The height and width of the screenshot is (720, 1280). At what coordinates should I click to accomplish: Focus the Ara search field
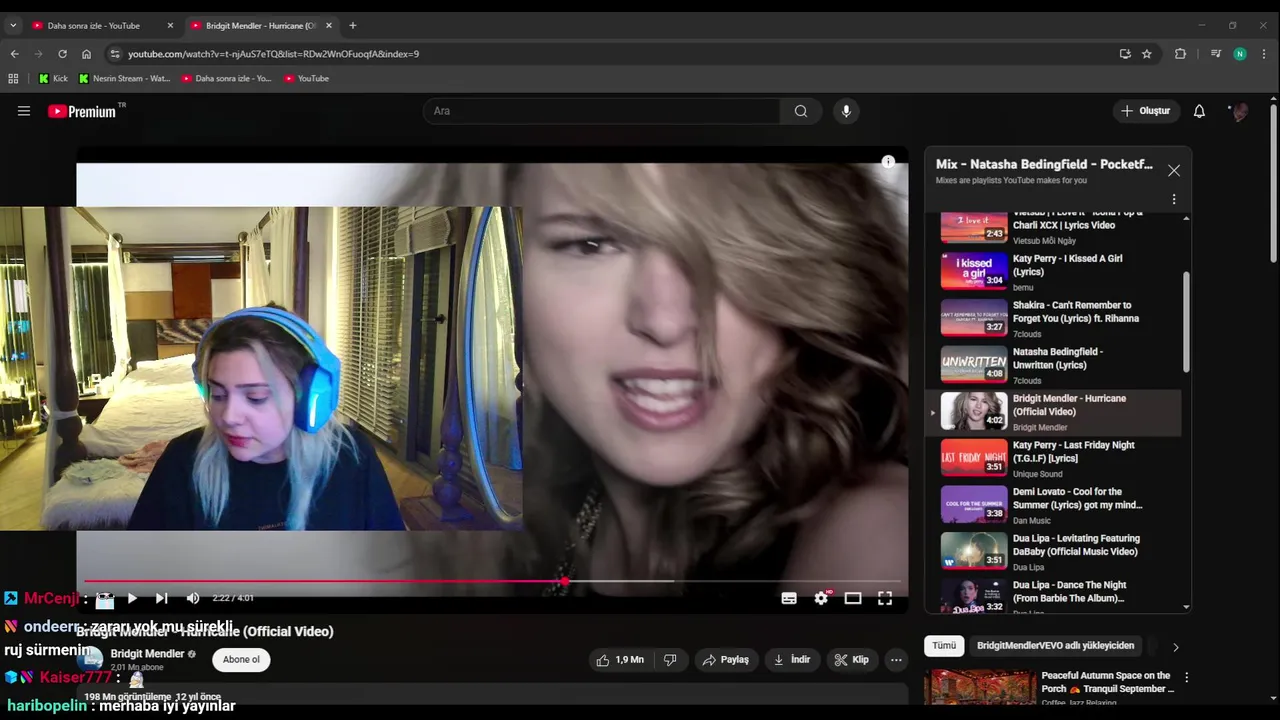601,111
